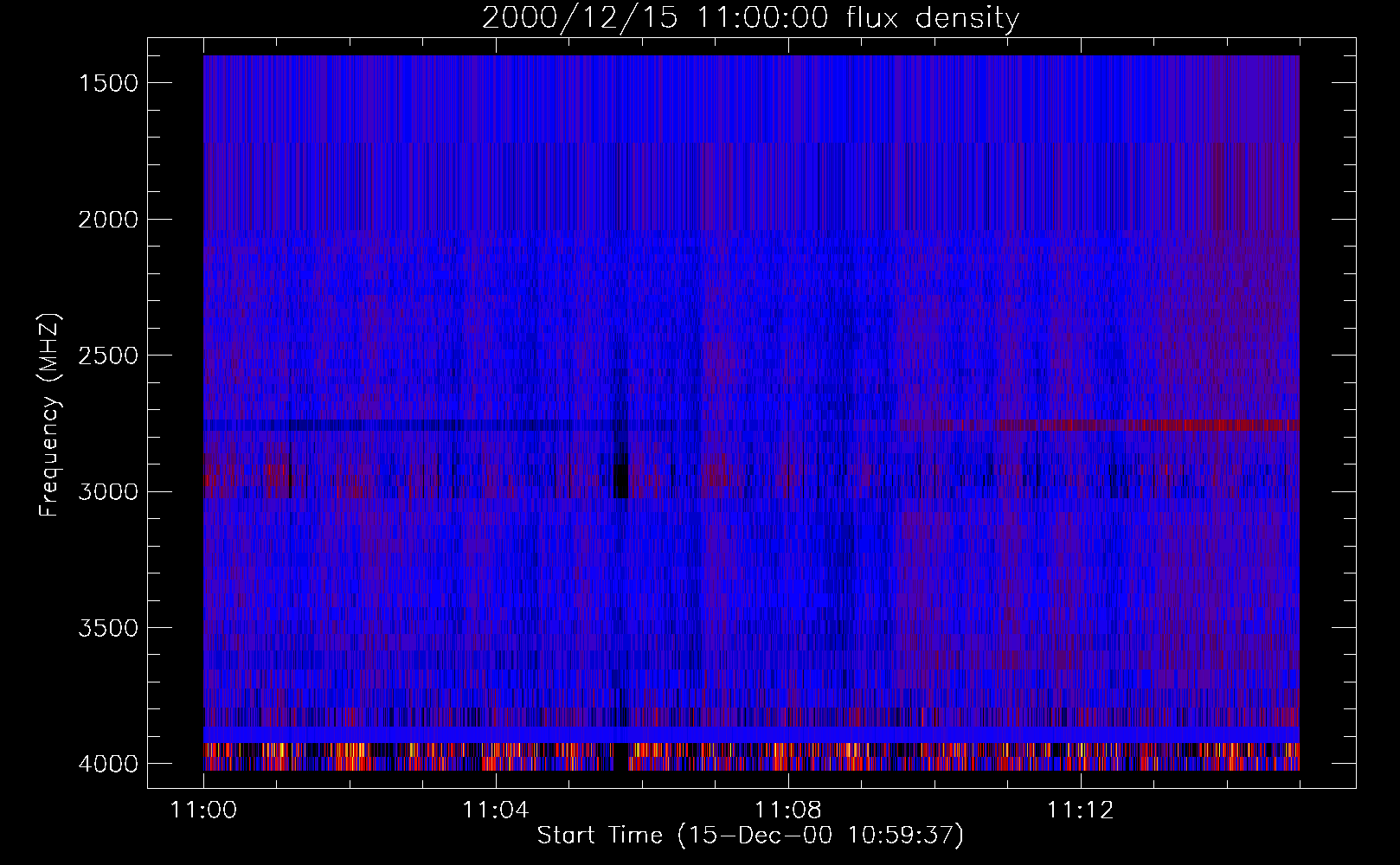Click the 11:08 time tick label
Viewport: 1400px width, 865px height.
click(788, 811)
